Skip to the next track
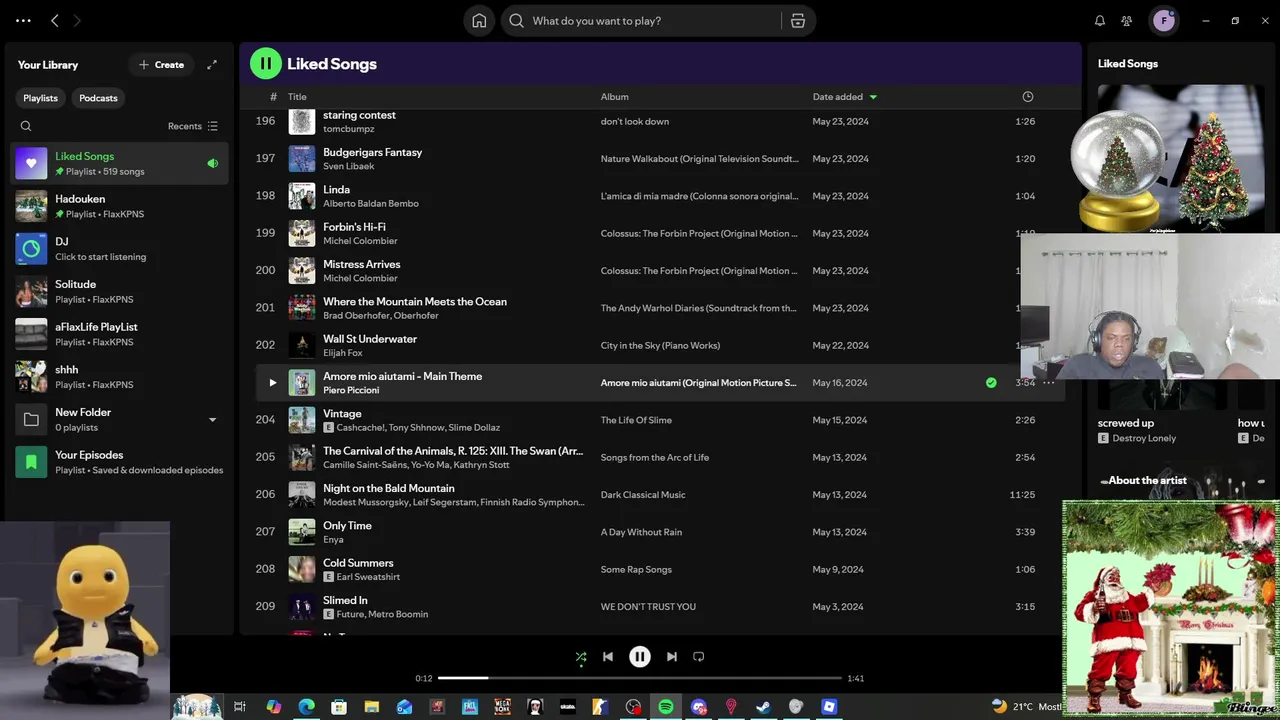Viewport: 1280px width, 720px height. (672, 657)
